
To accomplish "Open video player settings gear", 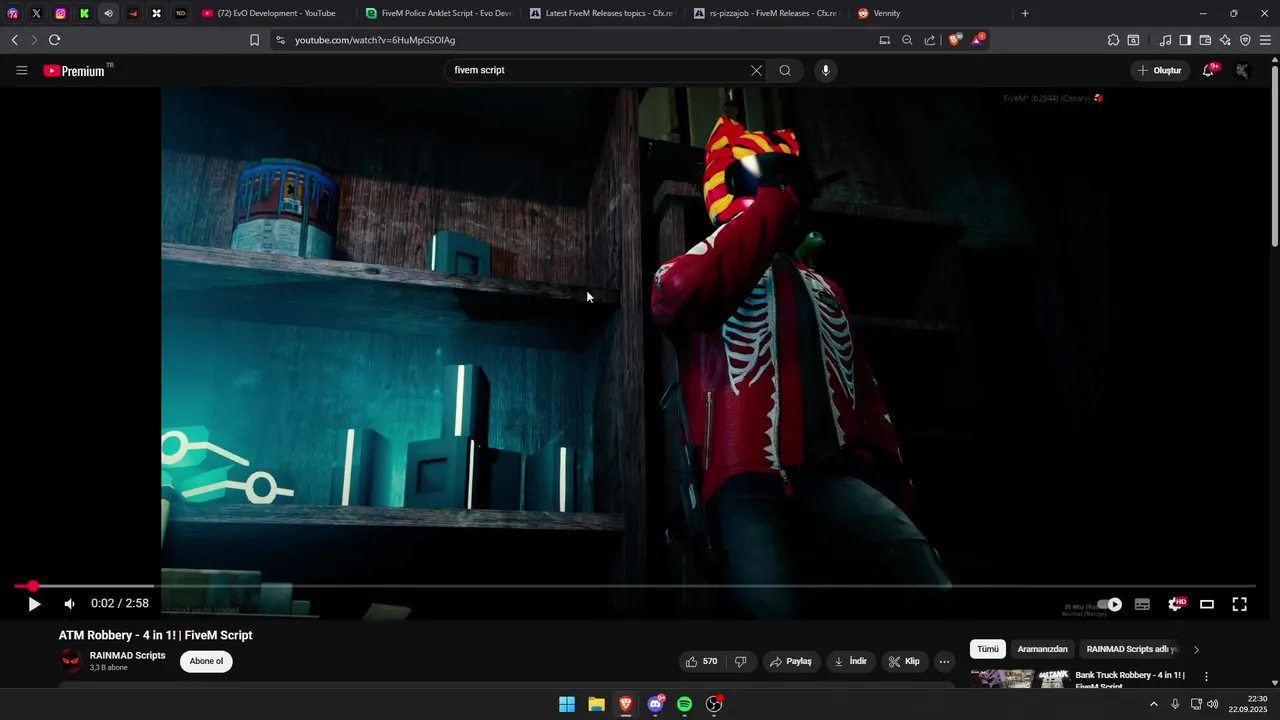I will 1176,604.
